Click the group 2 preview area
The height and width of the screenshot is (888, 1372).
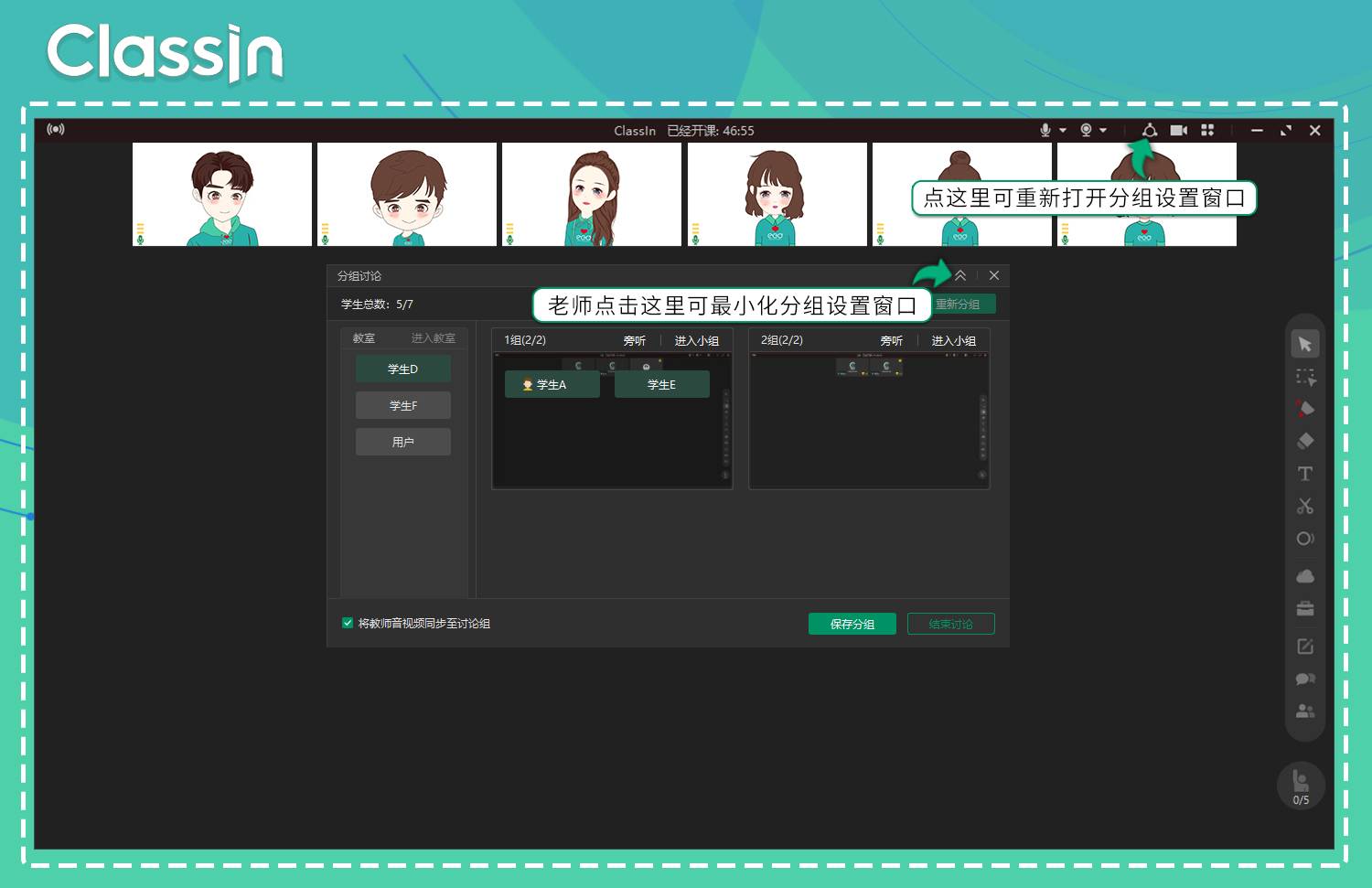pyautogui.click(x=869, y=420)
